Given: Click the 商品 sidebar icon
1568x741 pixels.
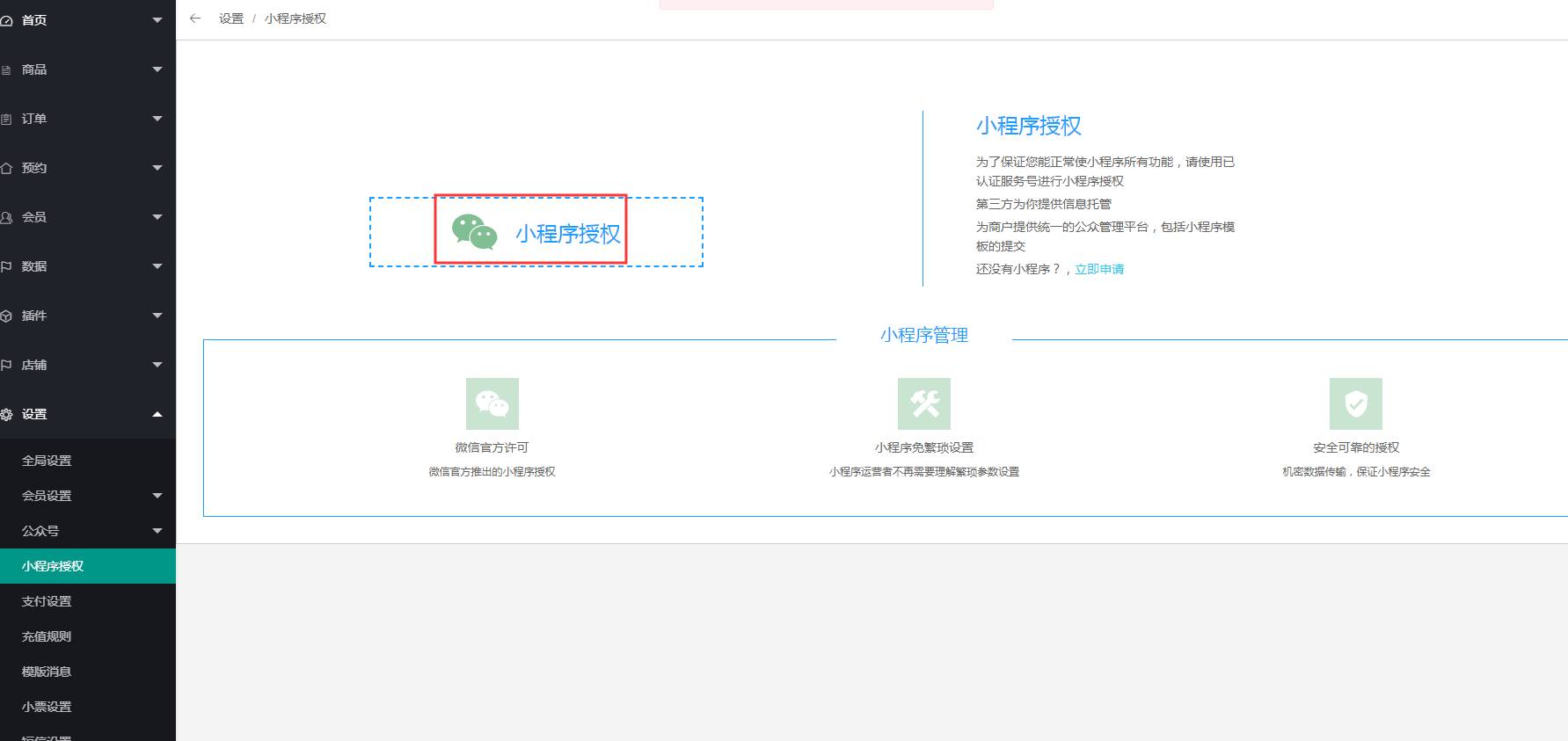Looking at the screenshot, I should [x=6, y=69].
